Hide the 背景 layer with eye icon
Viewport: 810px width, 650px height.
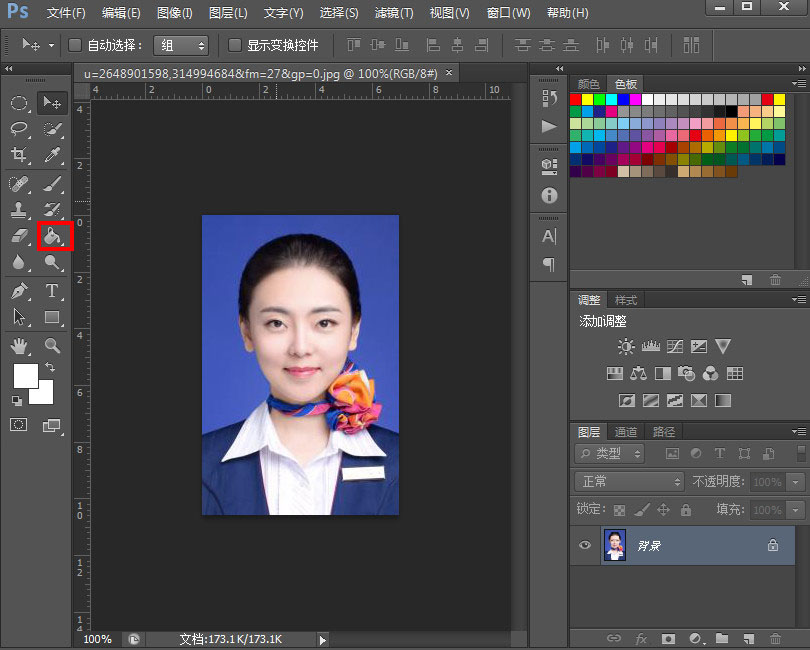(585, 546)
